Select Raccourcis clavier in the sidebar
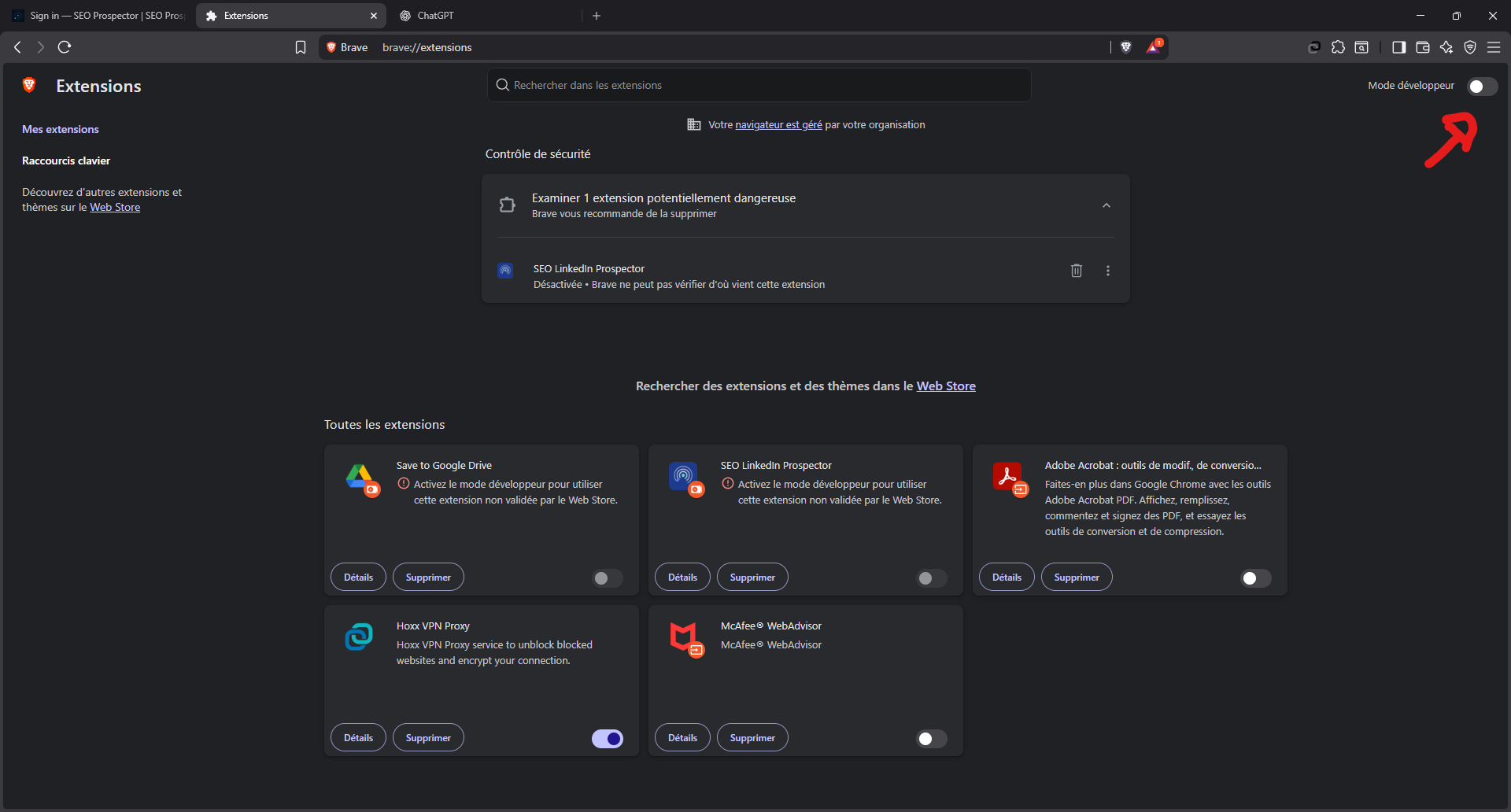1511x812 pixels. pos(66,161)
